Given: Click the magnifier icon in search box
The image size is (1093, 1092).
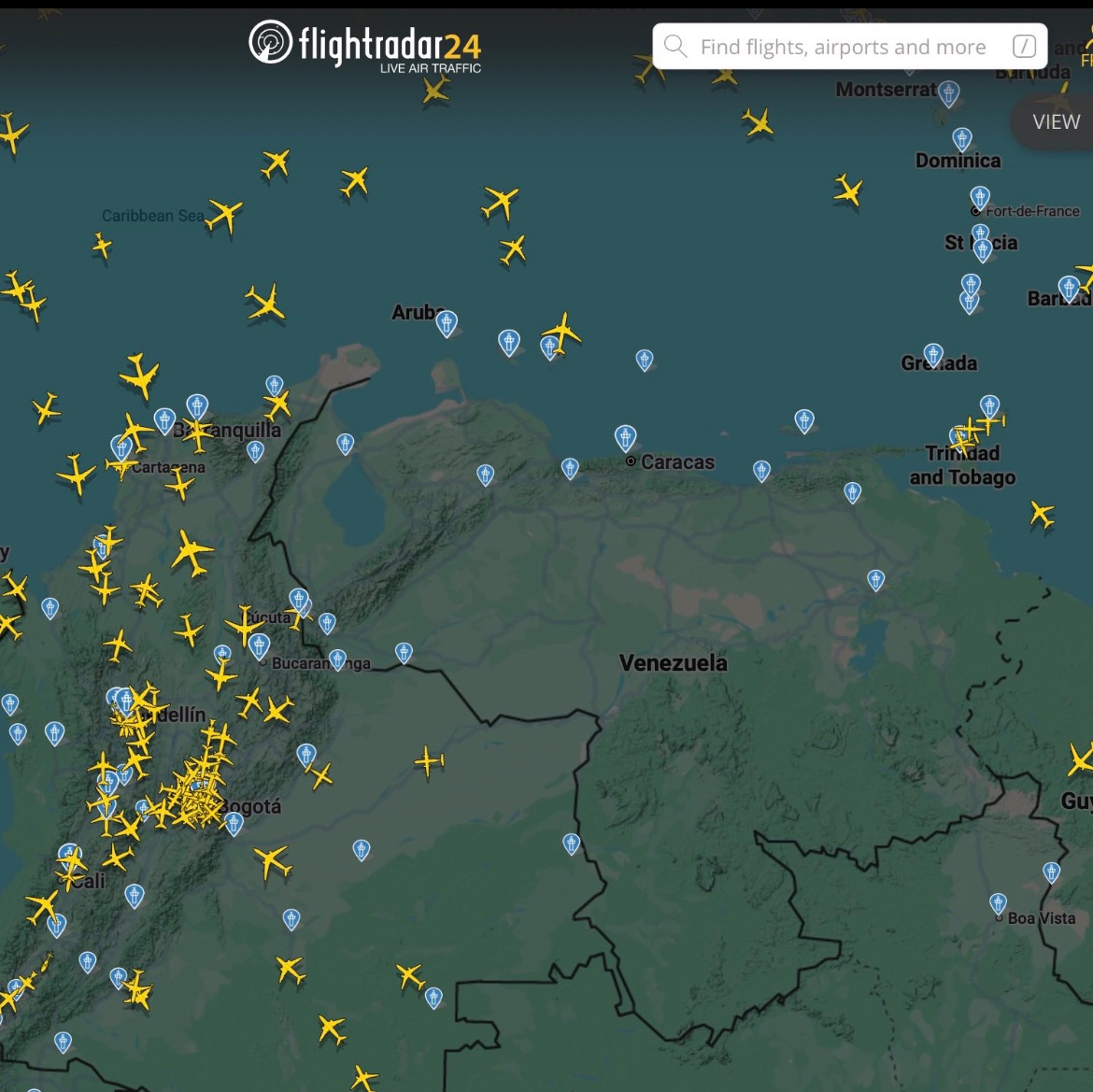Looking at the screenshot, I should 674,46.
